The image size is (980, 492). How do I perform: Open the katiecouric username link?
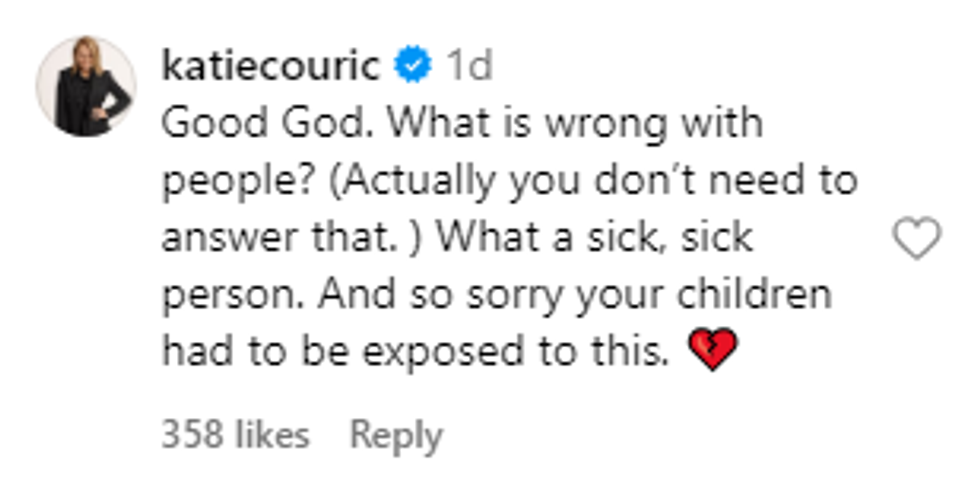(271, 66)
